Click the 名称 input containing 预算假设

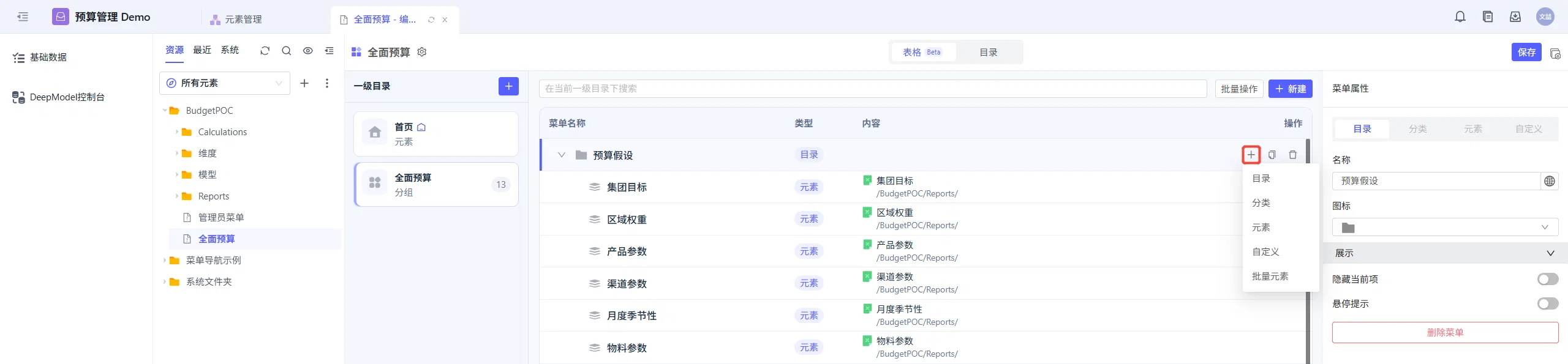[x=1436, y=181]
